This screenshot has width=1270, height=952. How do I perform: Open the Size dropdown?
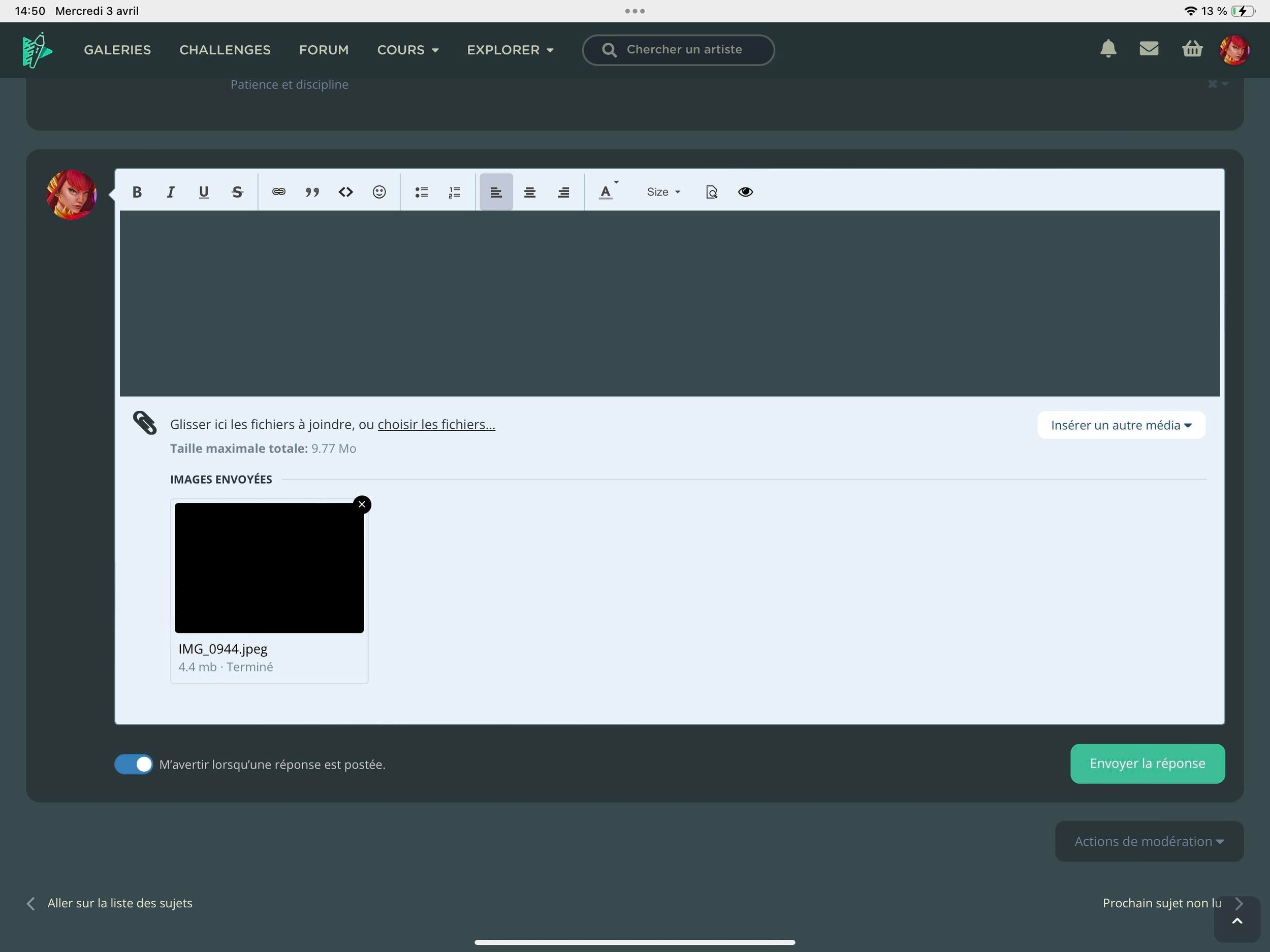(663, 192)
